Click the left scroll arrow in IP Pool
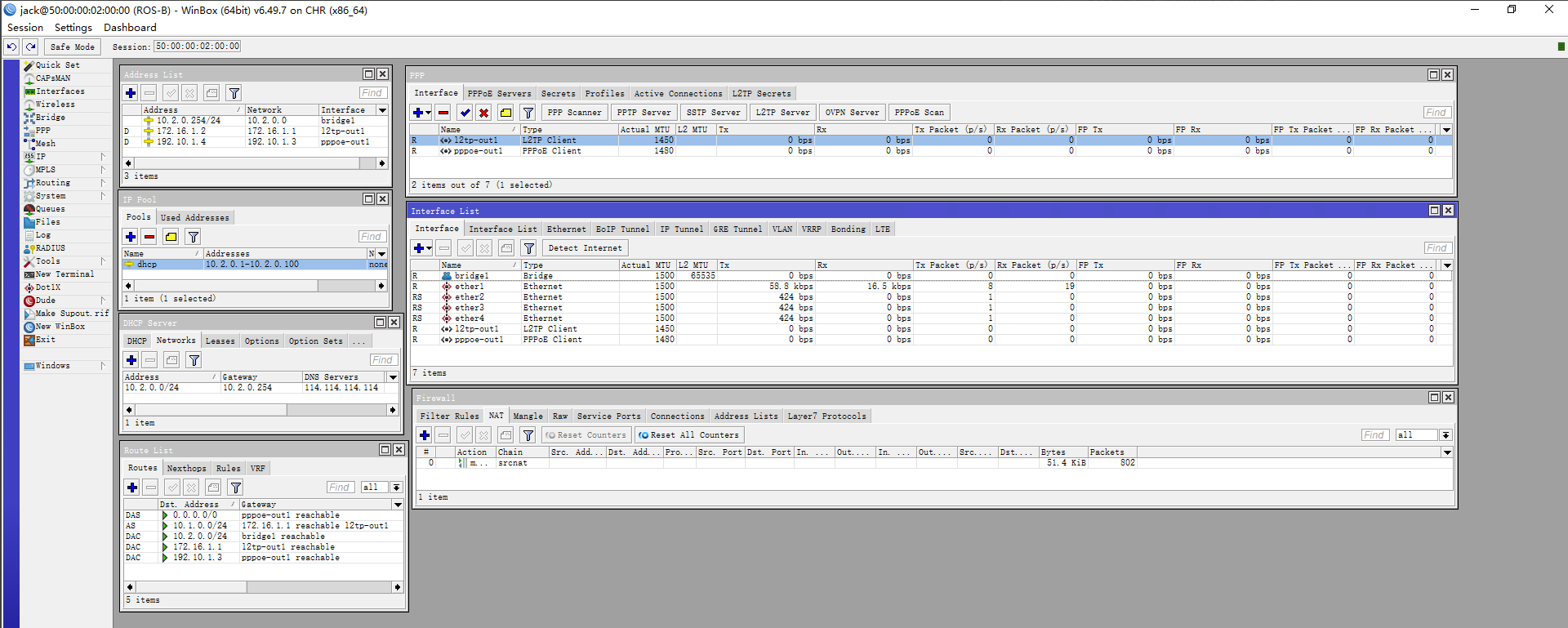The height and width of the screenshot is (628, 1568). [128, 286]
